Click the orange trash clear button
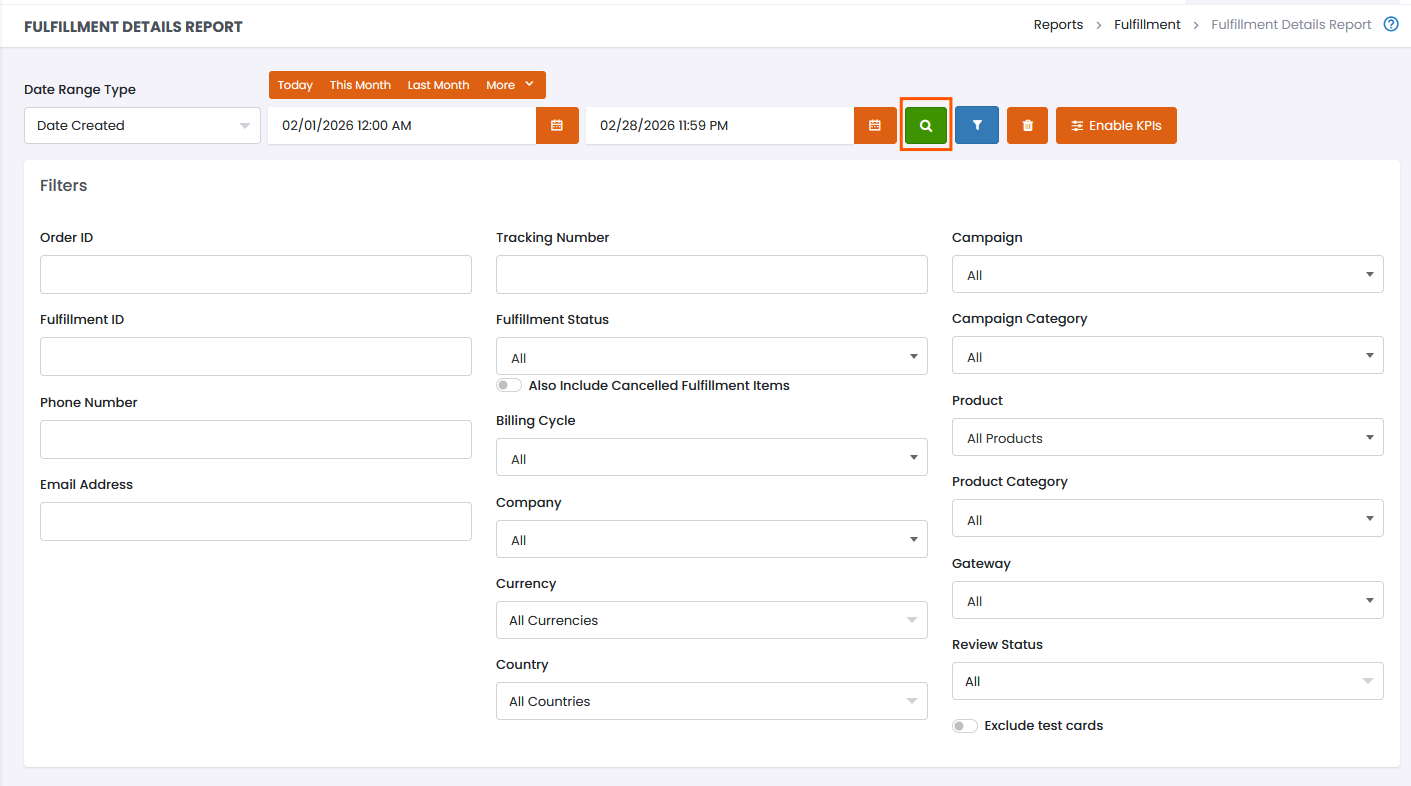1411x786 pixels. click(1027, 125)
